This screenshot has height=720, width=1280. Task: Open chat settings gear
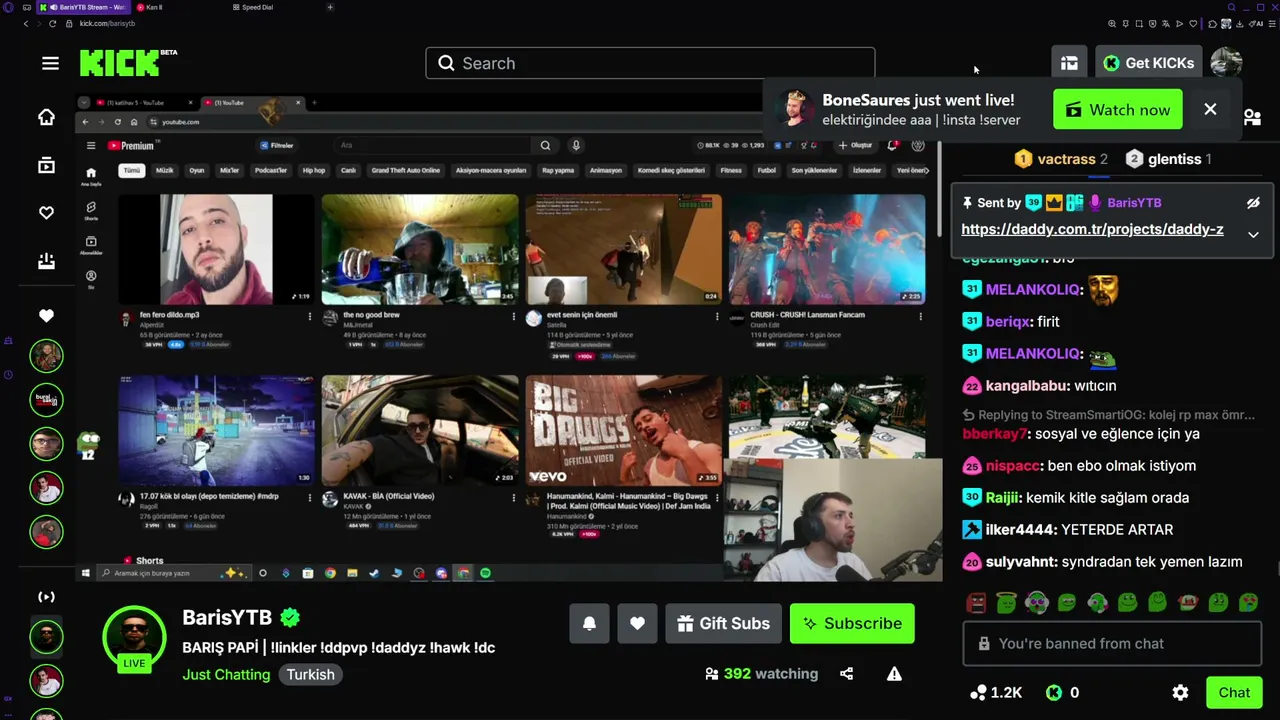pos(1180,692)
